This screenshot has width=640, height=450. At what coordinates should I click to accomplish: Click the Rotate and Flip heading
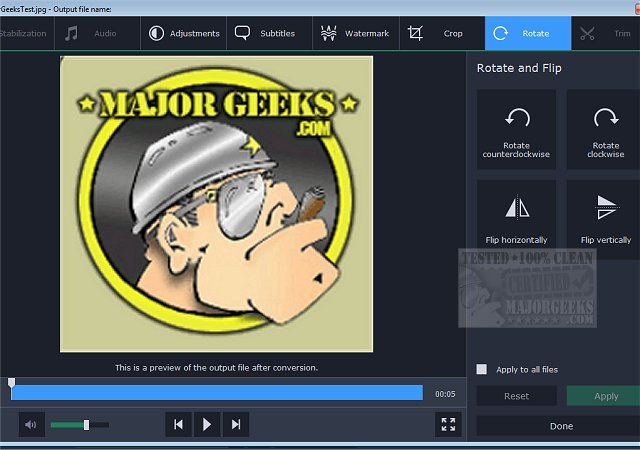(x=519, y=68)
